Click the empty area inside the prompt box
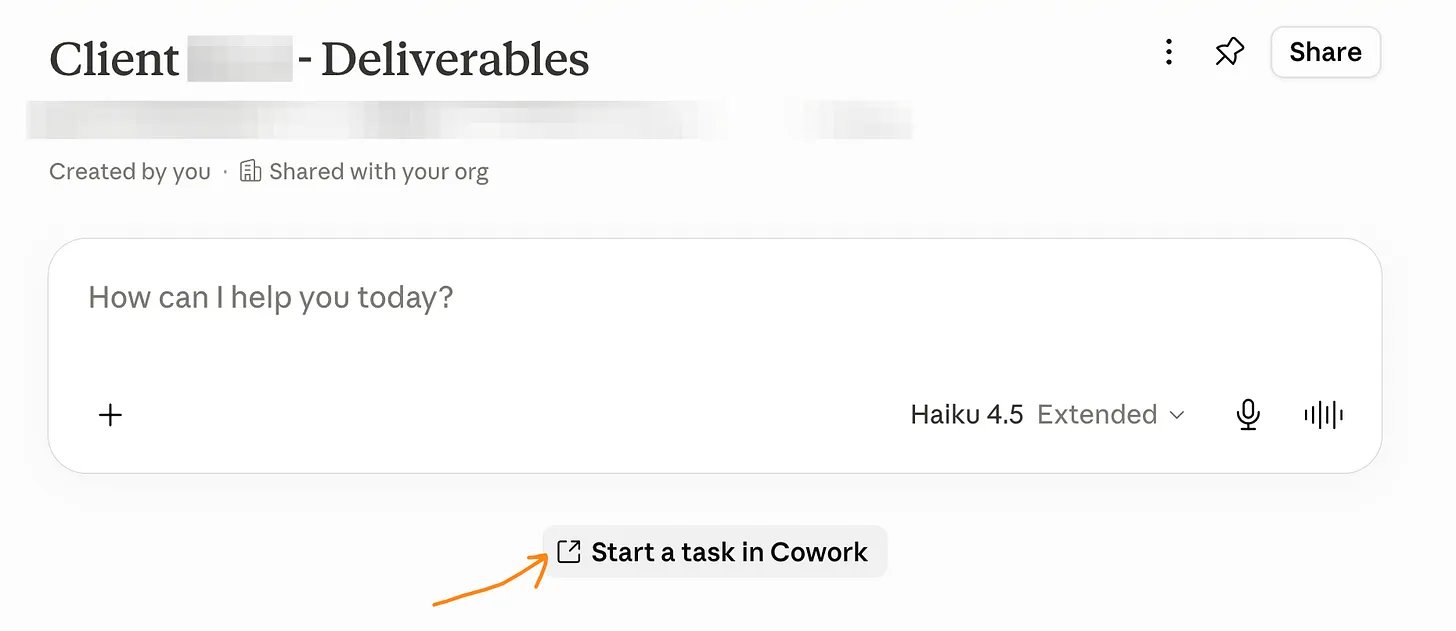Viewport: 1456px width, 631px height. point(715,355)
